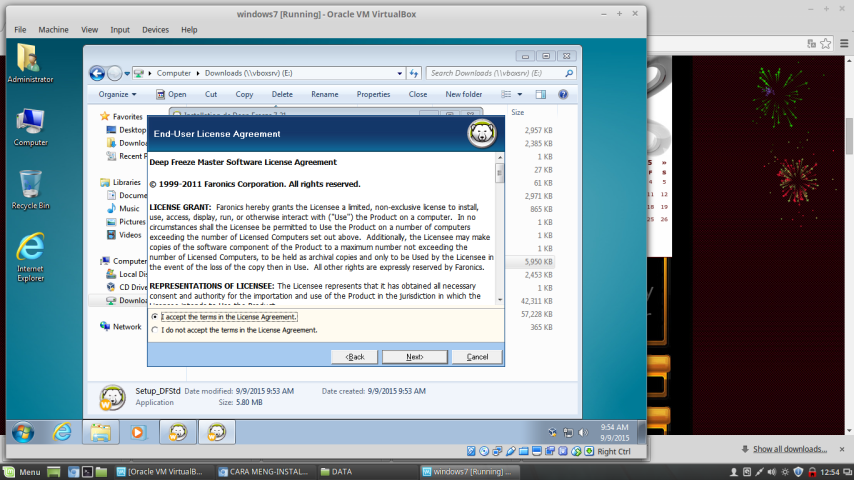This screenshot has width=854, height=480.
Task: Switch to CARA MENG-INSTAL taskbar window
Action: coord(263,472)
